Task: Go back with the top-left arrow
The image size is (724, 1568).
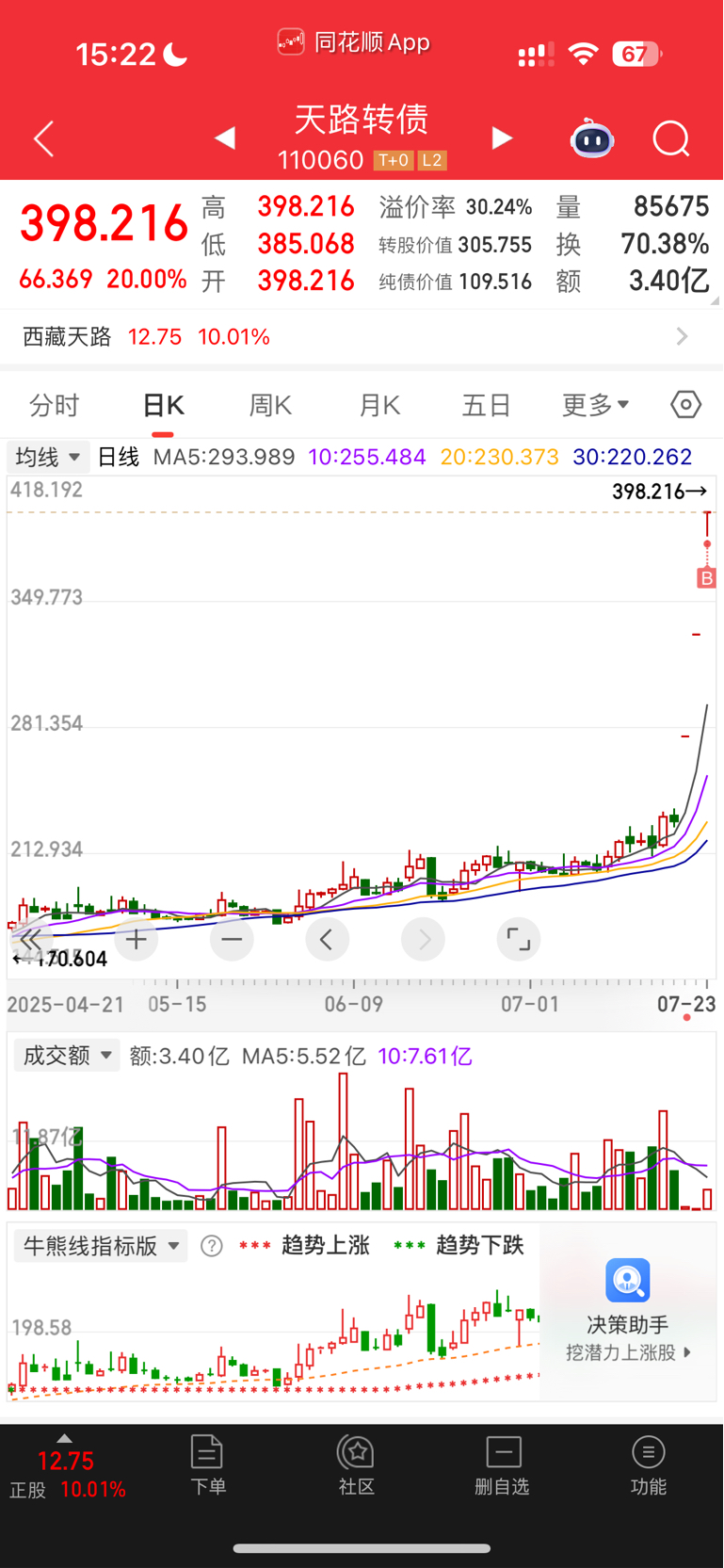Action: 43,139
